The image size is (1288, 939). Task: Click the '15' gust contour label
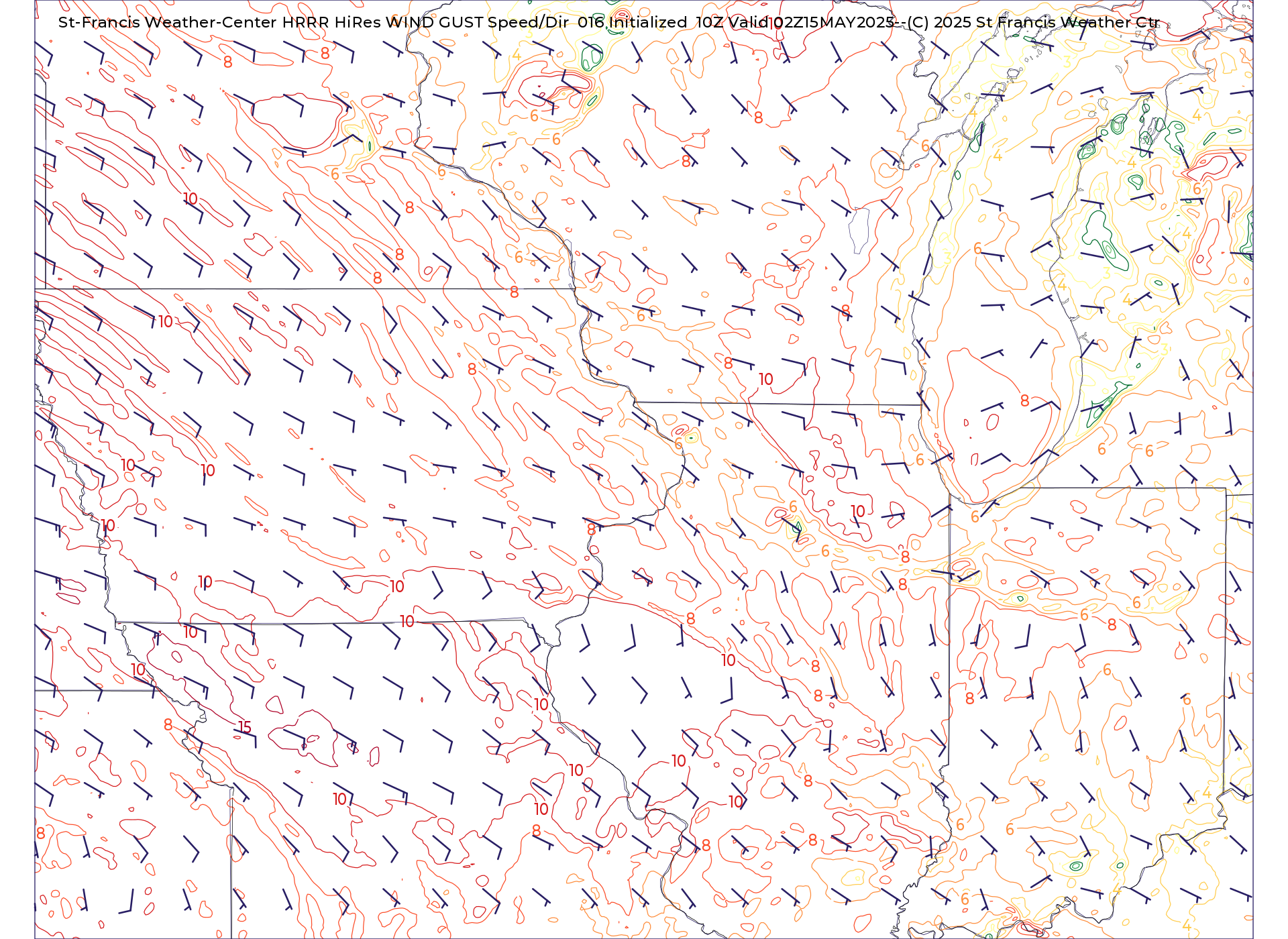point(245,727)
